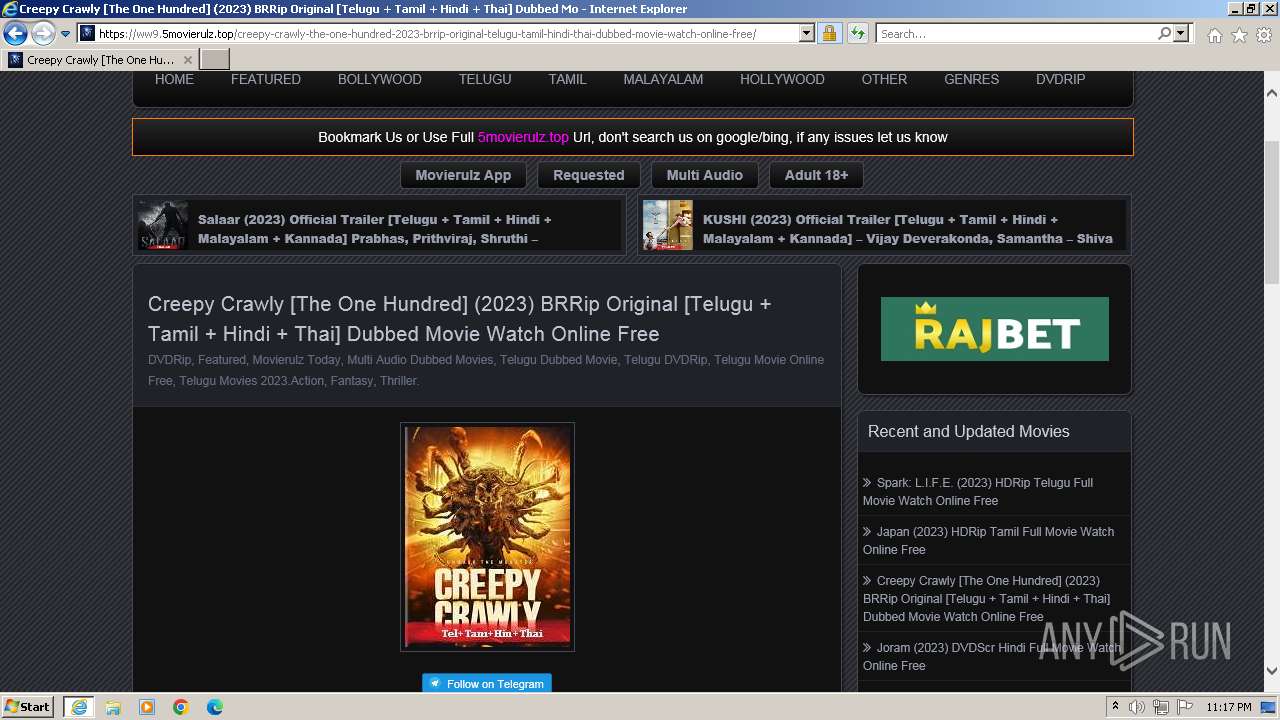Screen dimensions: 1280x720
Task: Open the GENRES menu item
Action: tap(971, 79)
